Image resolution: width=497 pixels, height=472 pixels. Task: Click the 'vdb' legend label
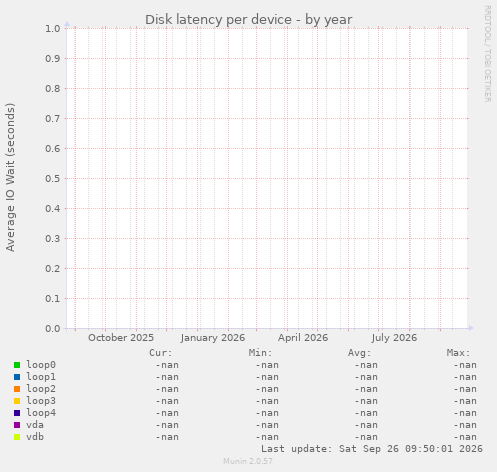tap(35, 437)
